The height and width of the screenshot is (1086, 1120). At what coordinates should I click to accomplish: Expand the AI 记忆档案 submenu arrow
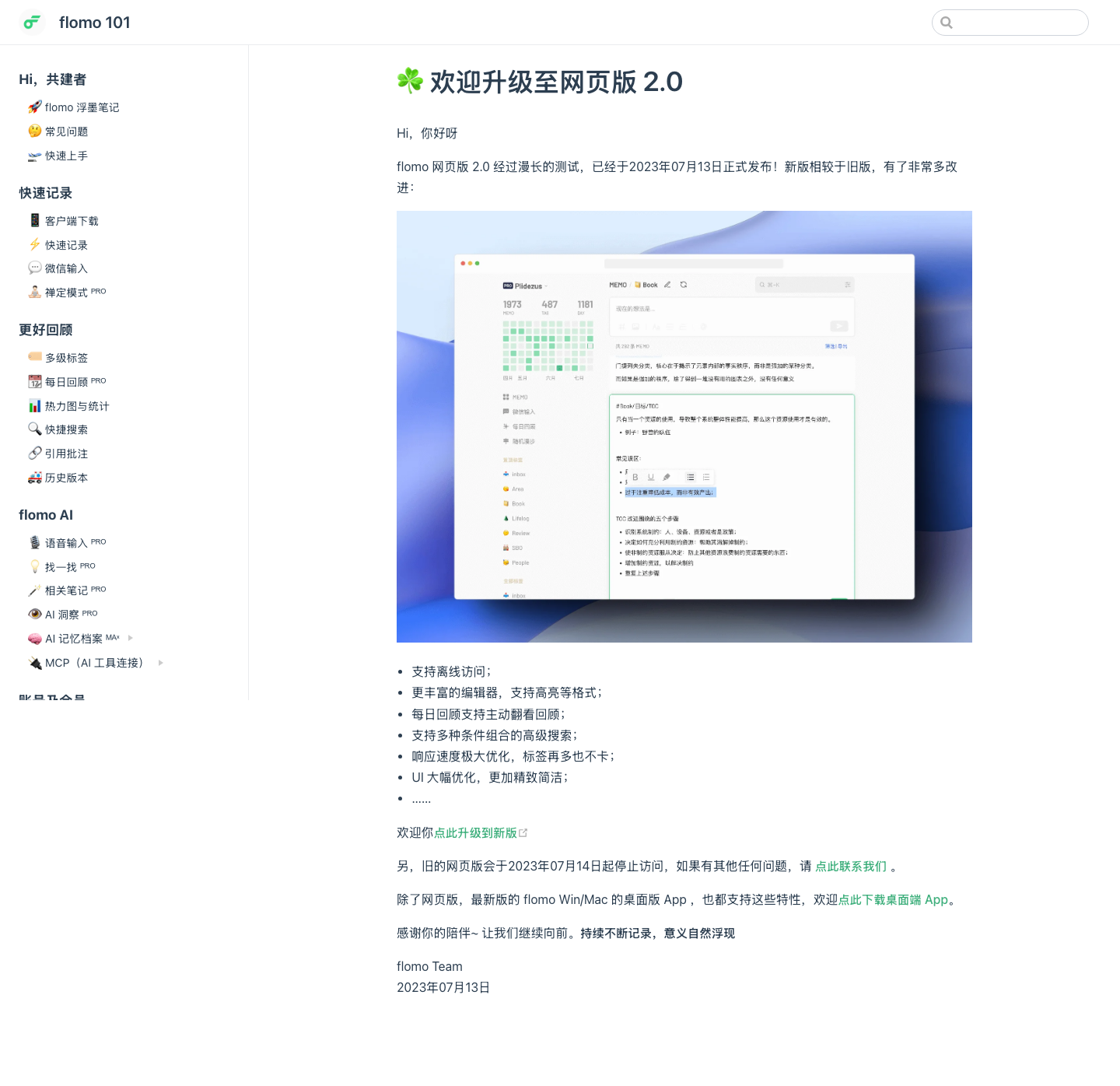(131, 638)
